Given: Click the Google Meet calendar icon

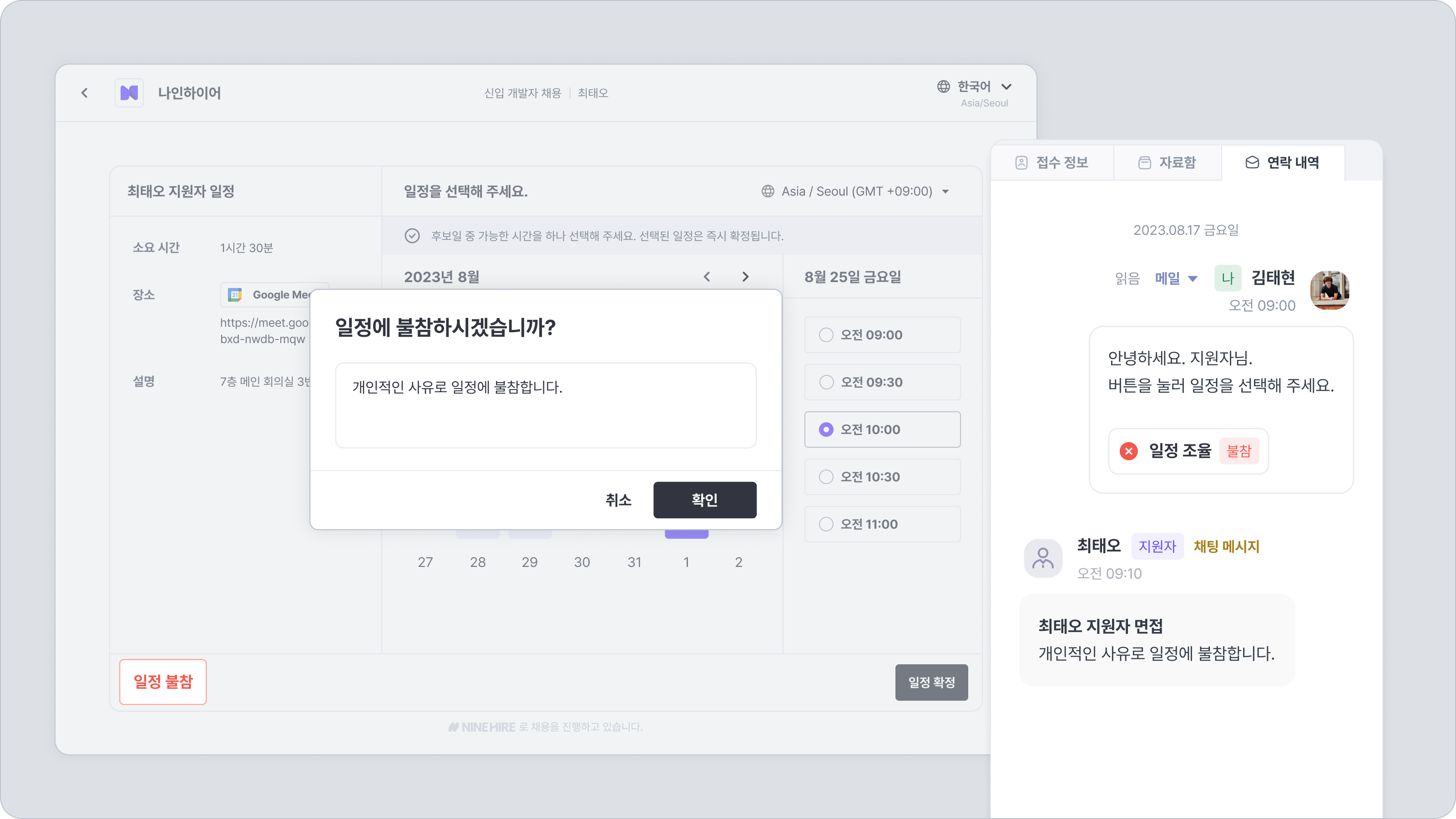Looking at the screenshot, I should point(235,294).
